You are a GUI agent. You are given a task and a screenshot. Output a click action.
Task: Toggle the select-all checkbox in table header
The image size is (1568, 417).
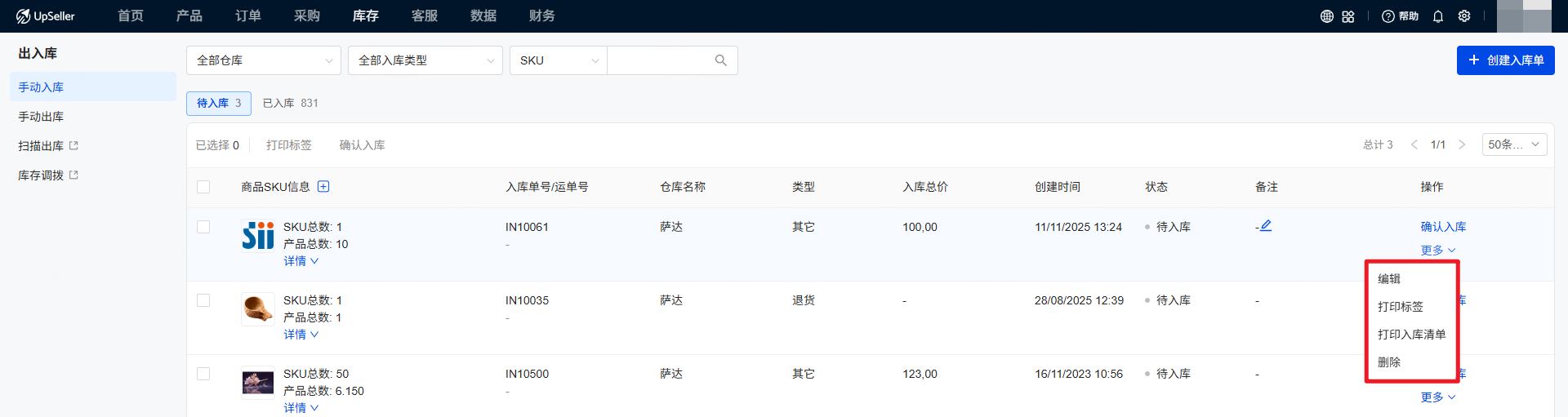(x=203, y=187)
